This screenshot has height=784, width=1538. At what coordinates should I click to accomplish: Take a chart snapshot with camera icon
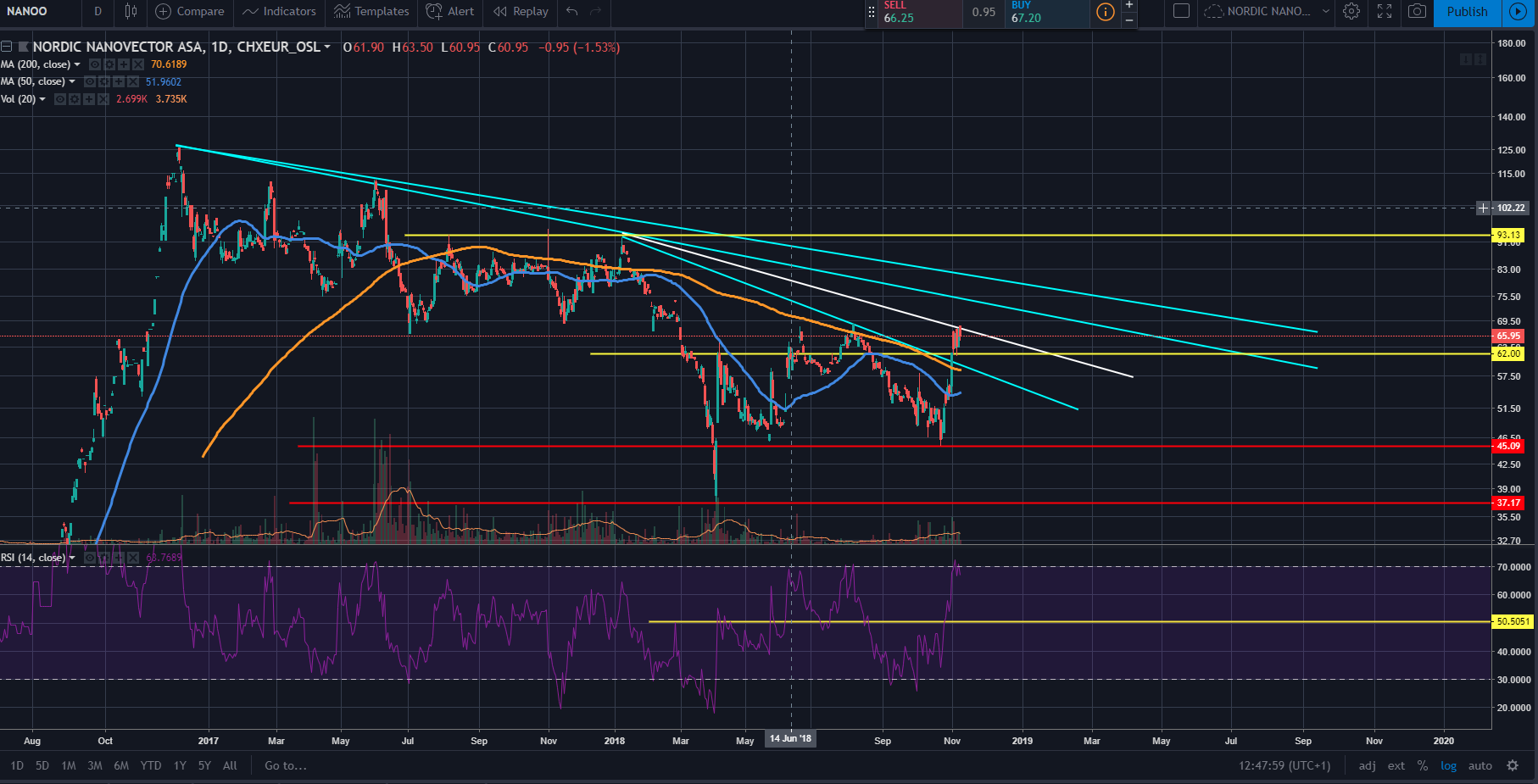[x=1417, y=11]
